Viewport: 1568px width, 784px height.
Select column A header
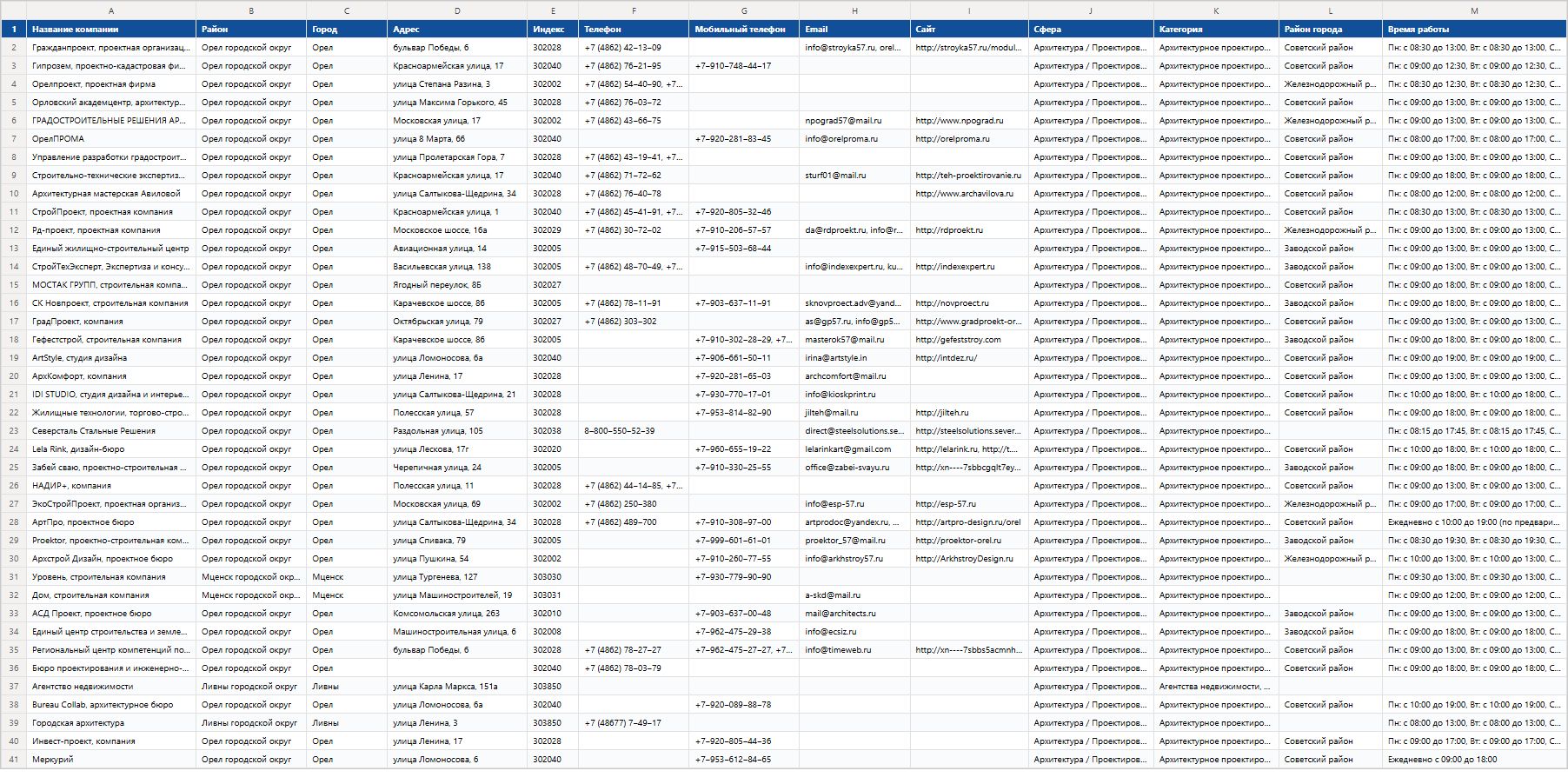111,10
